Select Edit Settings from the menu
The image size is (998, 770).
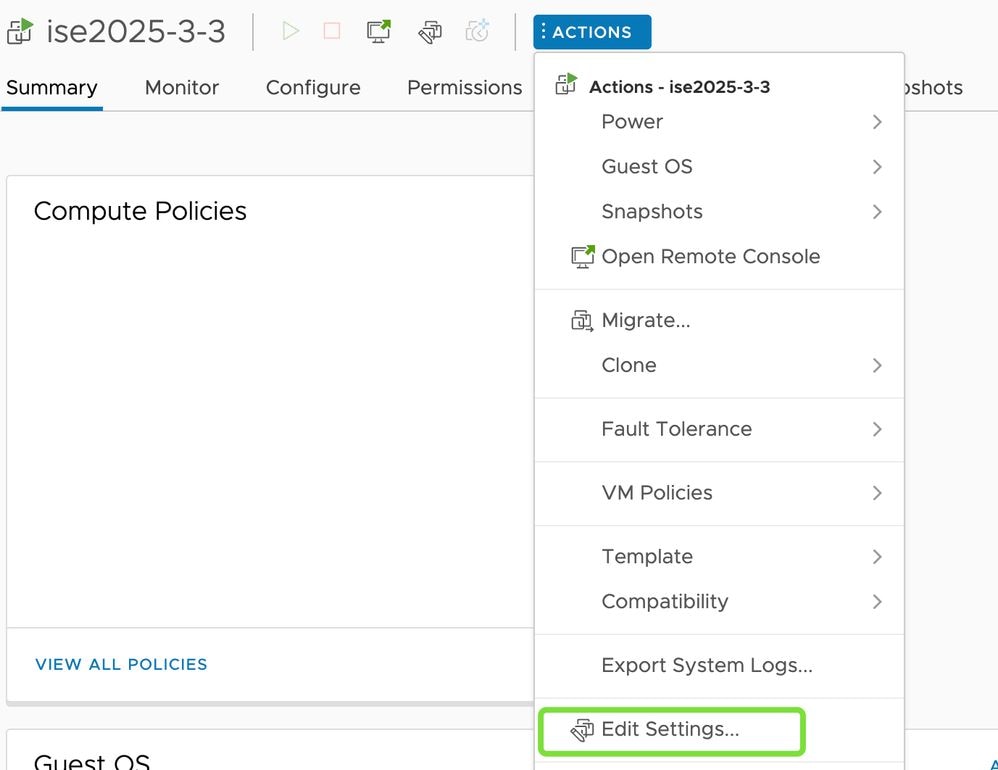coord(670,730)
